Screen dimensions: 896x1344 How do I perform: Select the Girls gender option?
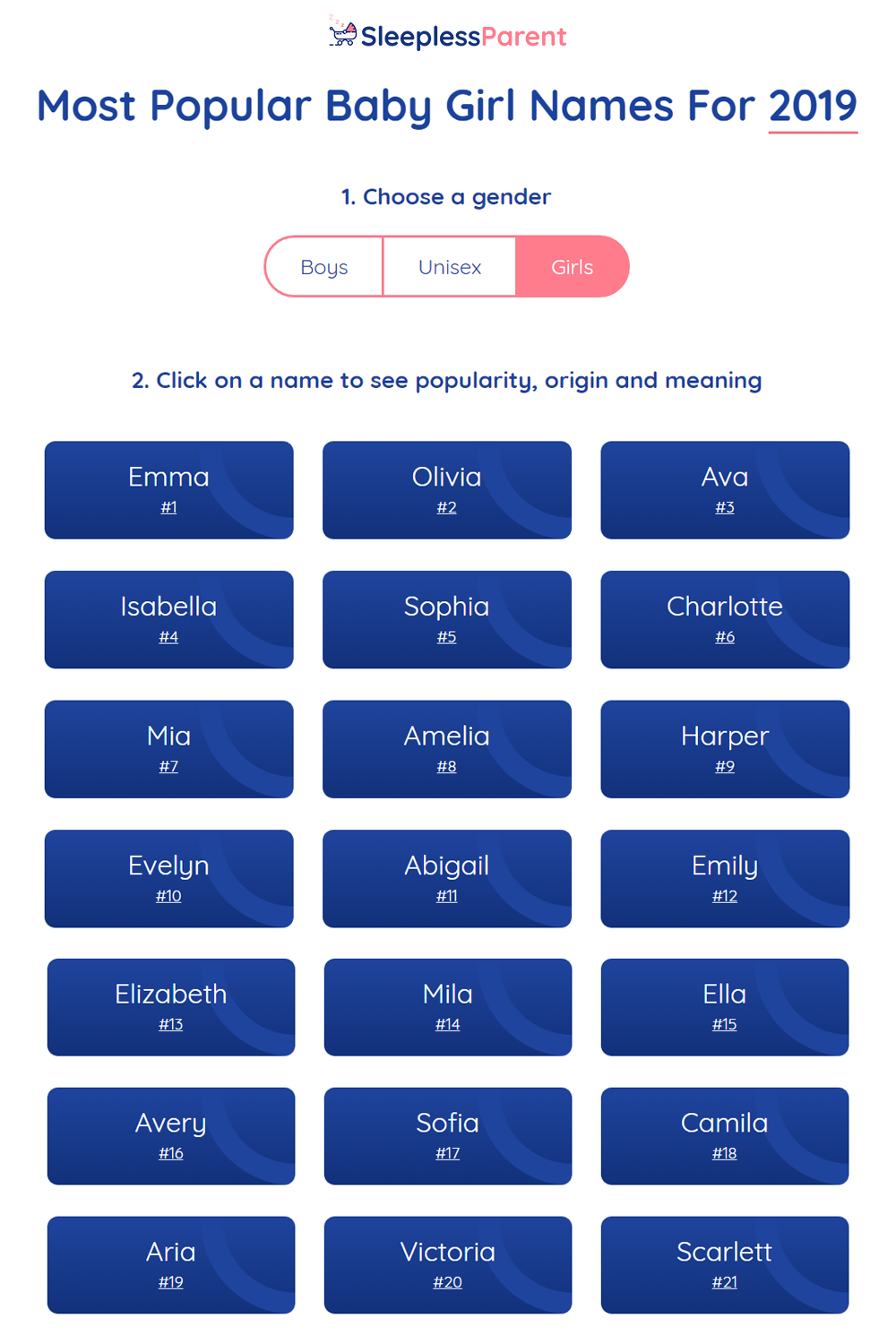[573, 267]
